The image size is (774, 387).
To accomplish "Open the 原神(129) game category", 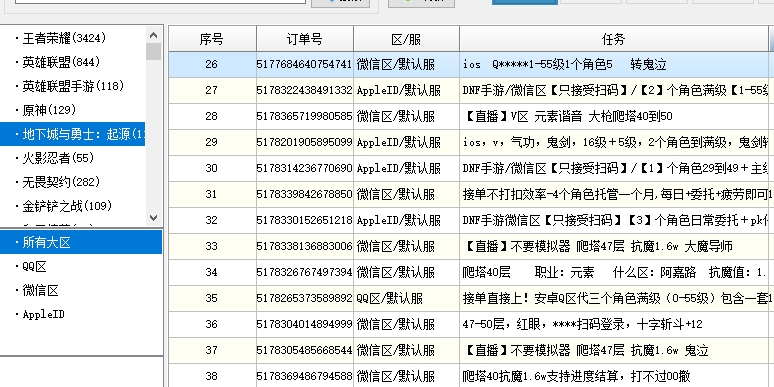I will tap(49, 110).
